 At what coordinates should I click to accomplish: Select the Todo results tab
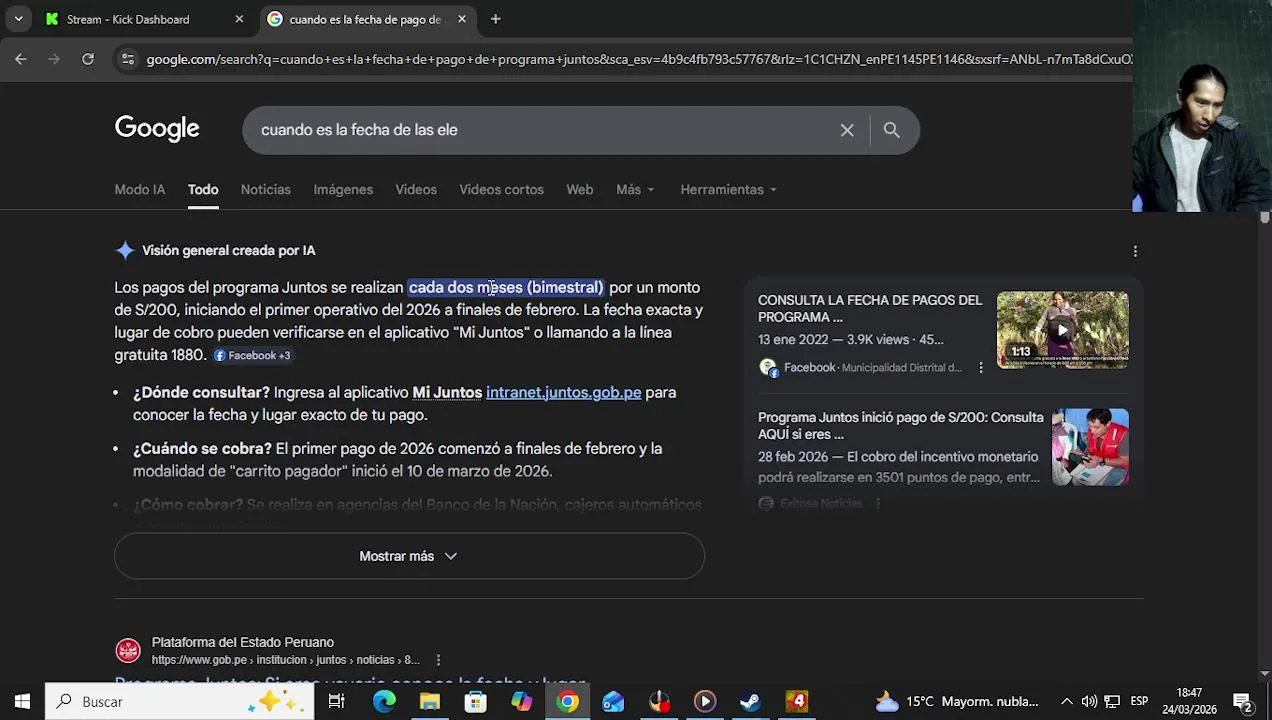coord(203,189)
